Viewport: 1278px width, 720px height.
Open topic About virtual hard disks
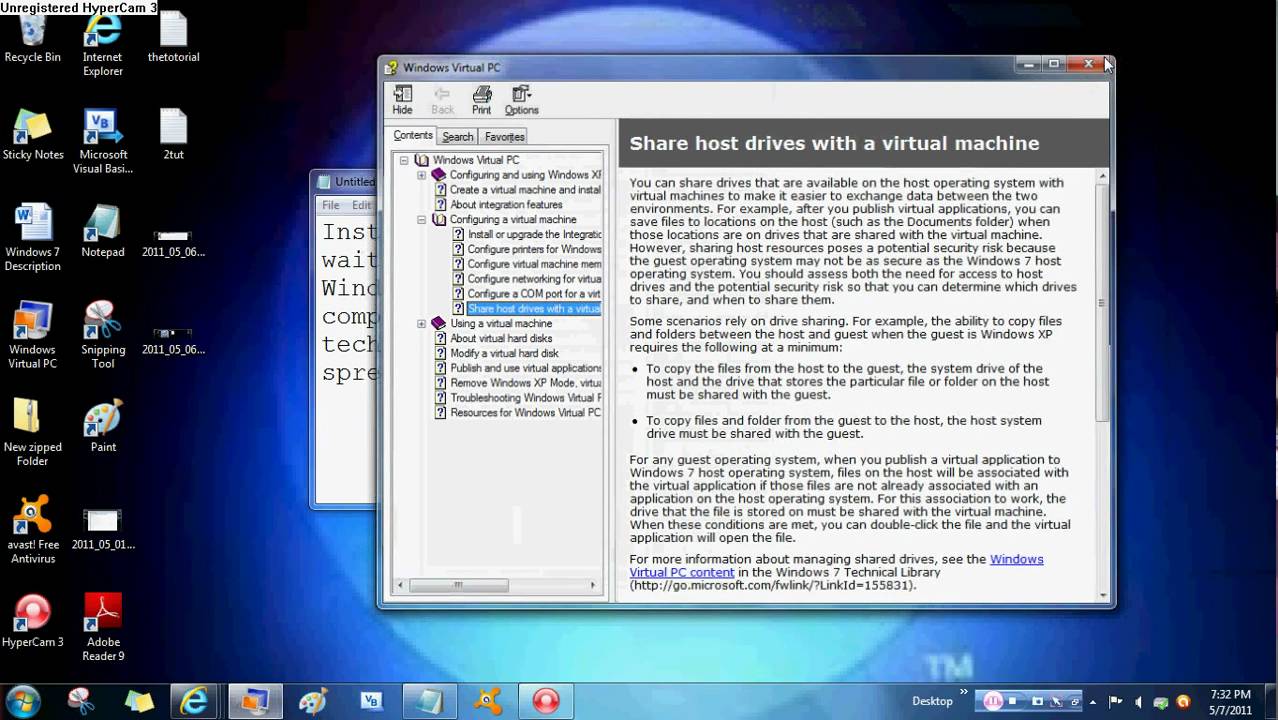click(501, 339)
